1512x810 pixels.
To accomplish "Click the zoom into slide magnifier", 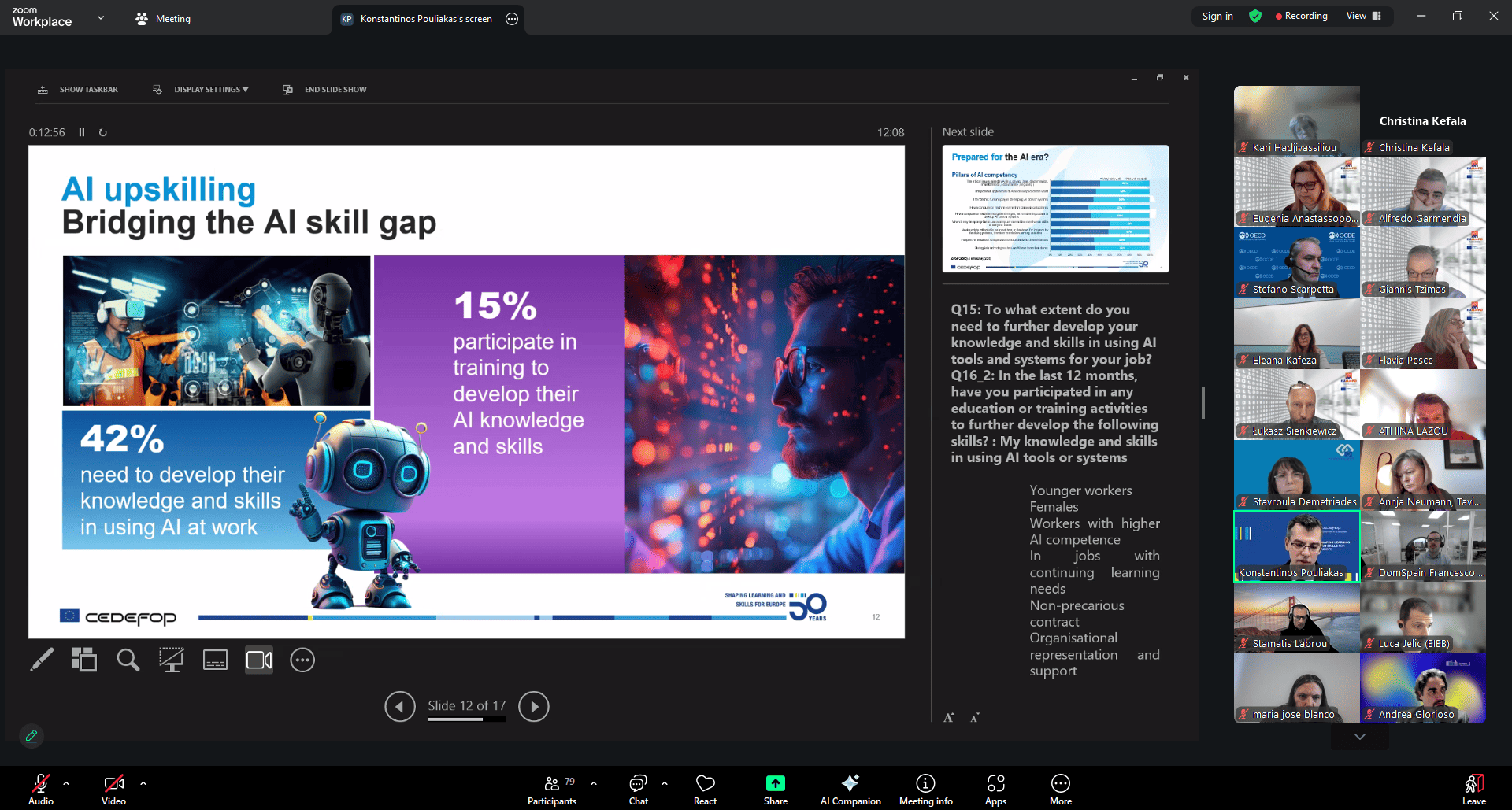I will (x=128, y=660).
